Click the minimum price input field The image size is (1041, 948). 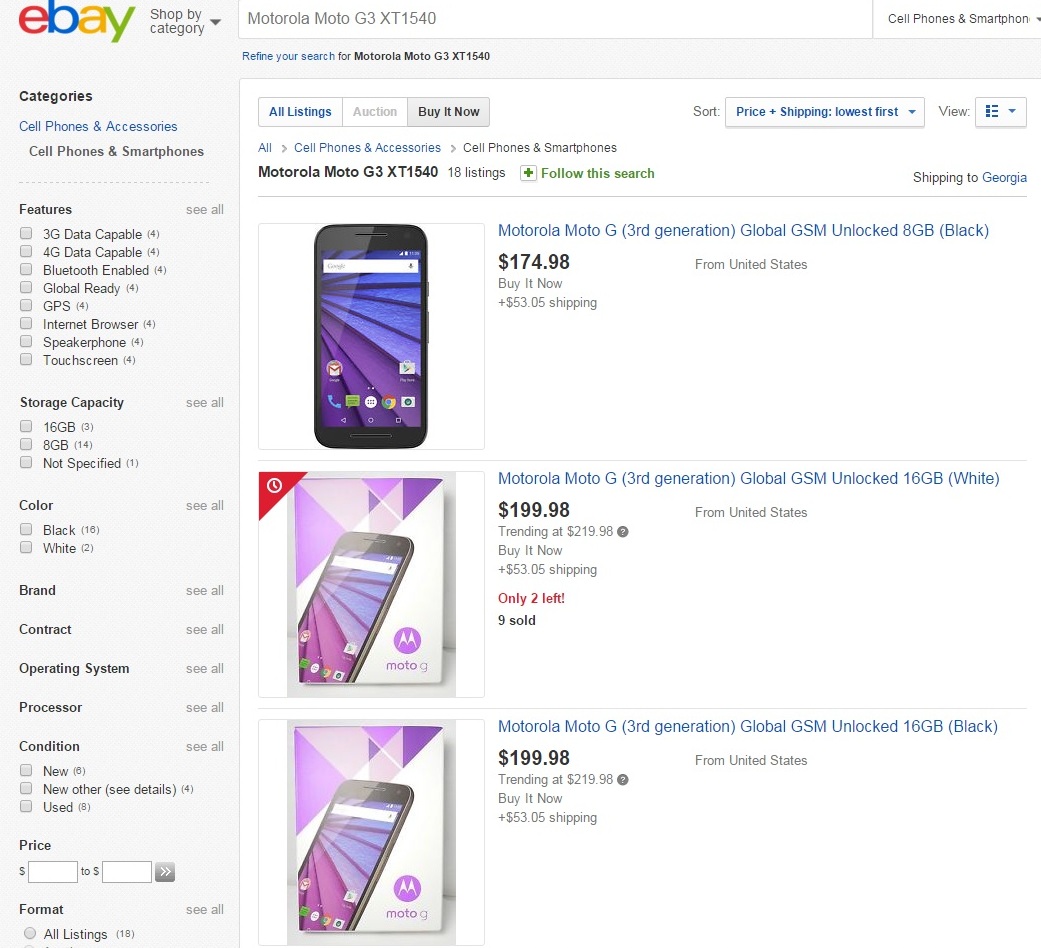point(53,872)
